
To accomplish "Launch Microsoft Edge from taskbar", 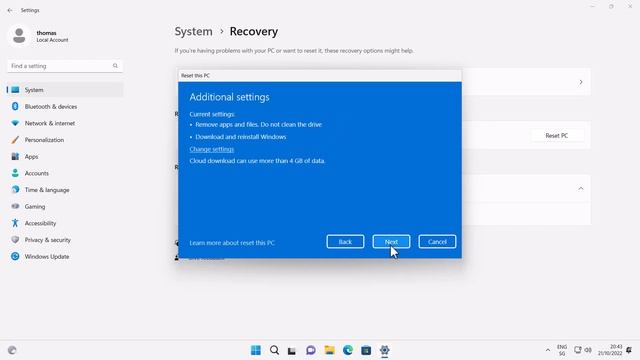I will click(x=348, y=350).
